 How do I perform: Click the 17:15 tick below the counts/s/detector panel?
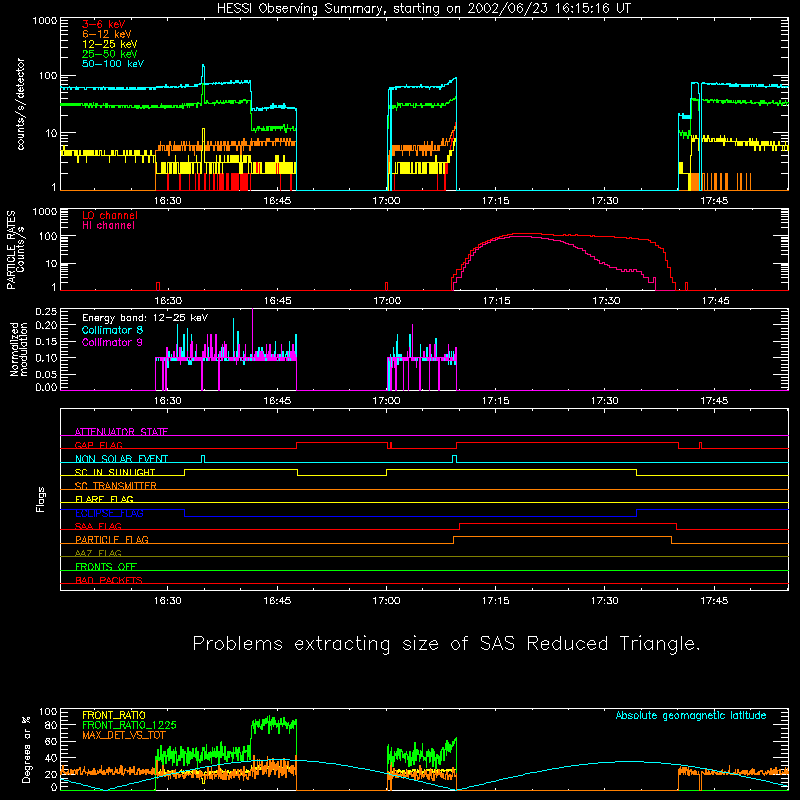(x=495, y=201)
